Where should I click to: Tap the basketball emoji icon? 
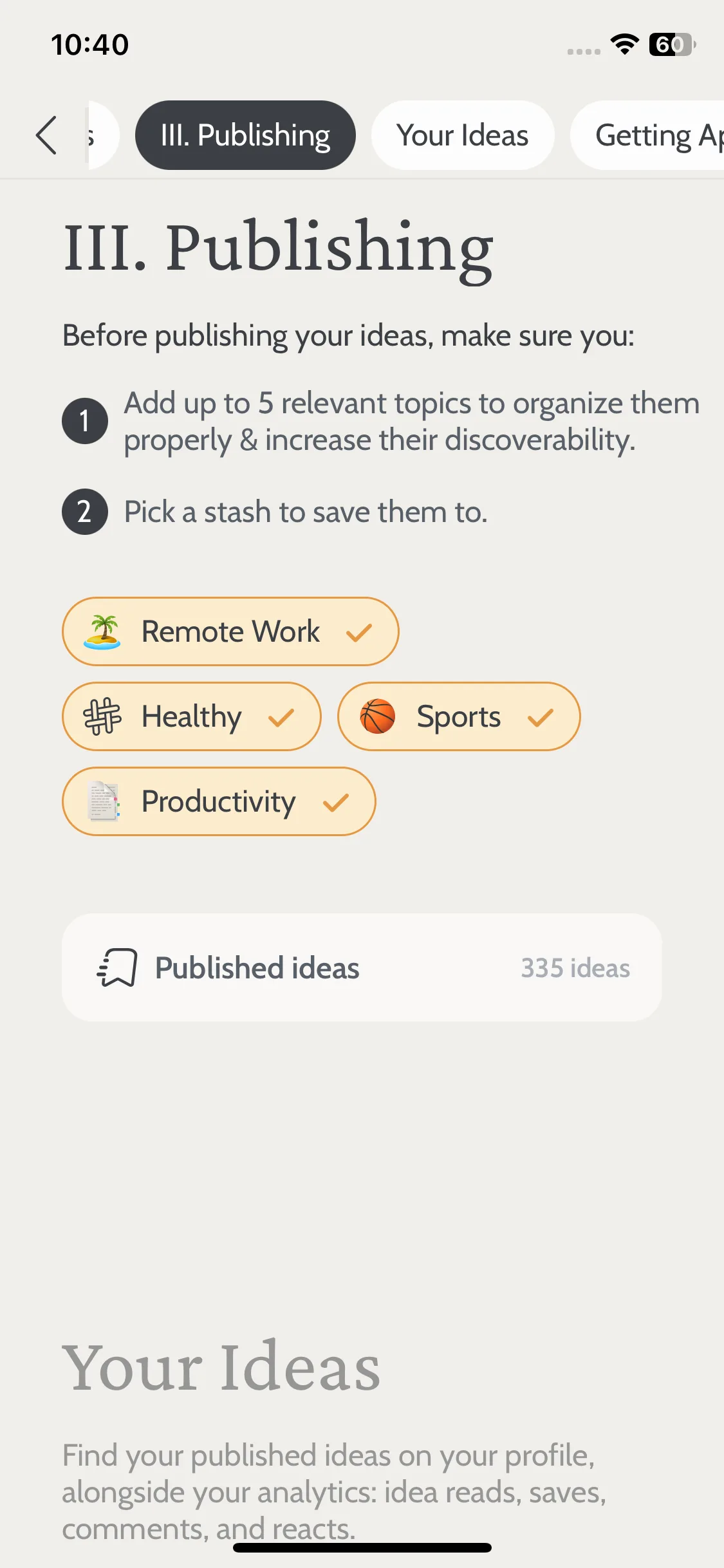pos(378,716)
